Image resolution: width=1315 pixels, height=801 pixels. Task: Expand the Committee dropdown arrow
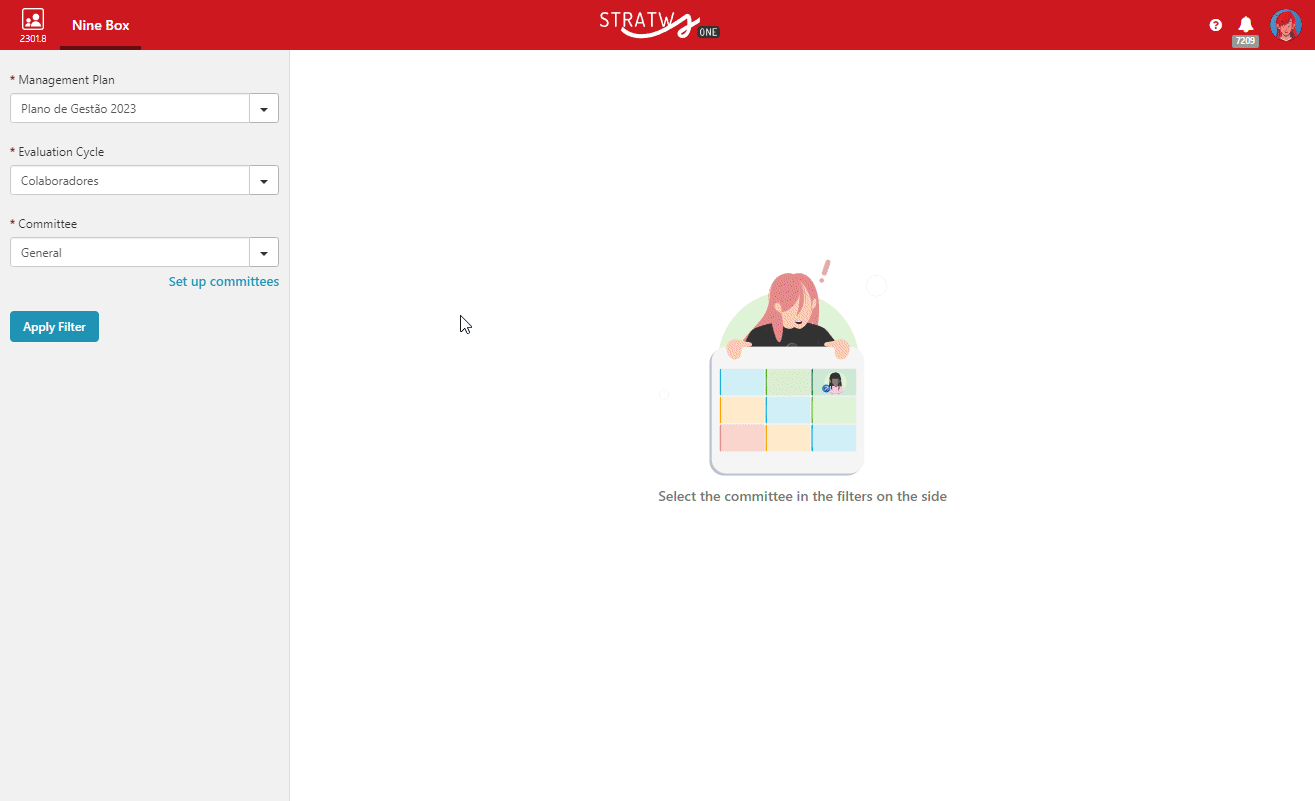click(x=264, y=252)
